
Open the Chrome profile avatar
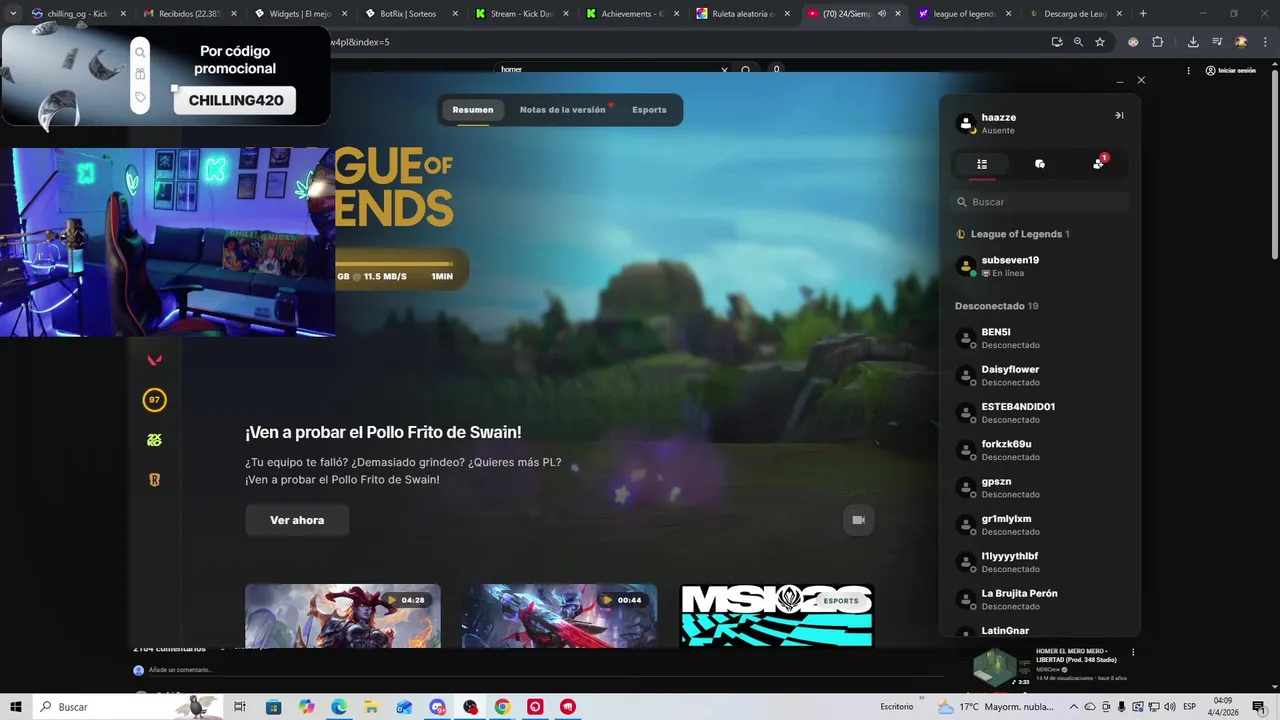coord(1241,42)
